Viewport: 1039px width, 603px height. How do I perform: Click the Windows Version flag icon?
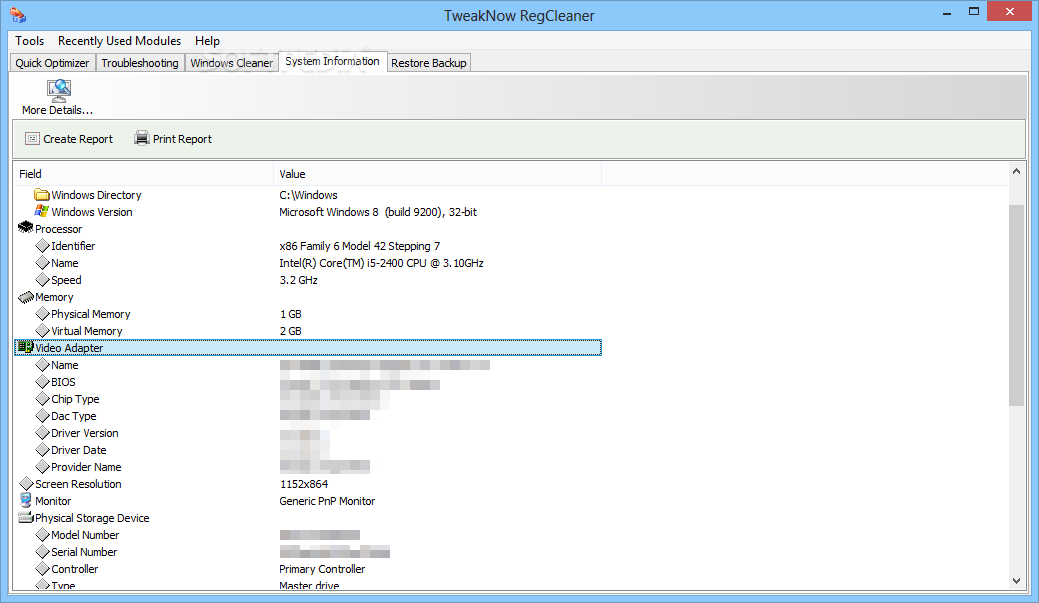coord(42,211)
